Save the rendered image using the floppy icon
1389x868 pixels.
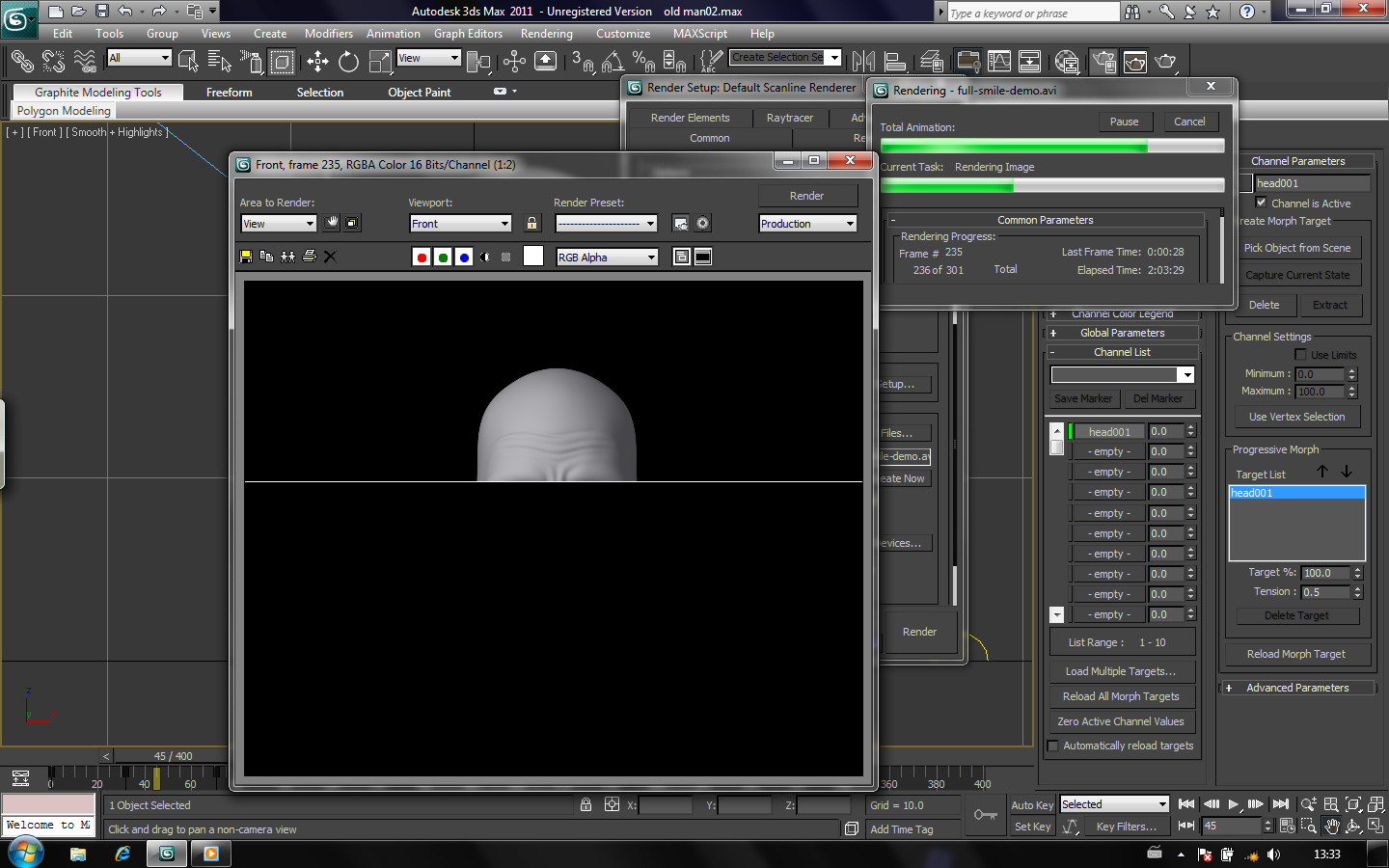245,257
